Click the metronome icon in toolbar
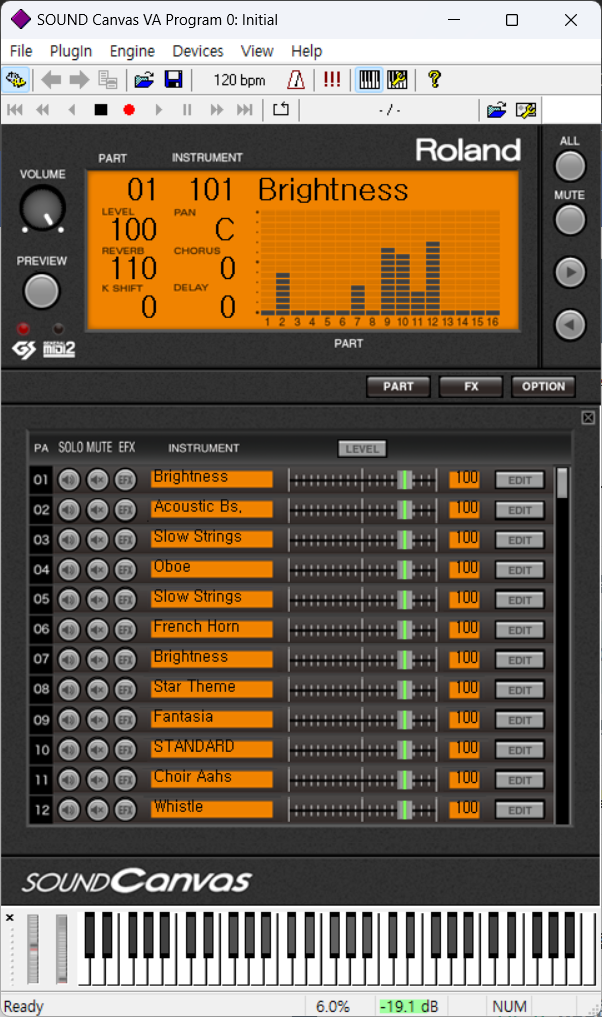Image resolution: width=602 pixels, height=1017 pixels. tap(297, 80)
